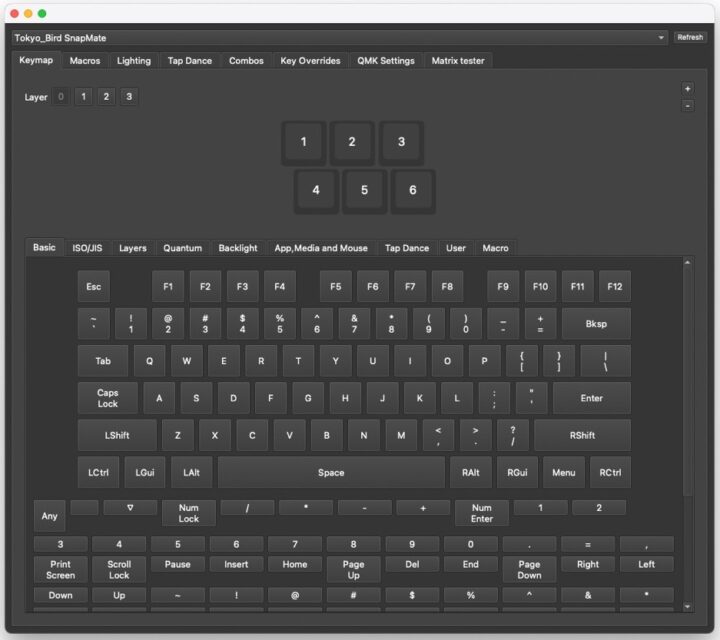Click the keycode panel vertical scrollbar
720x640 pixels.
click(x=687, y=430)
